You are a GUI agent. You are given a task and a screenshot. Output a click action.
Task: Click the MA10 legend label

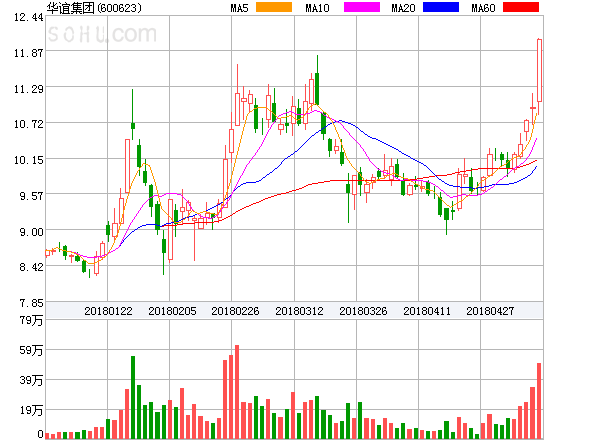coord(317,8)
